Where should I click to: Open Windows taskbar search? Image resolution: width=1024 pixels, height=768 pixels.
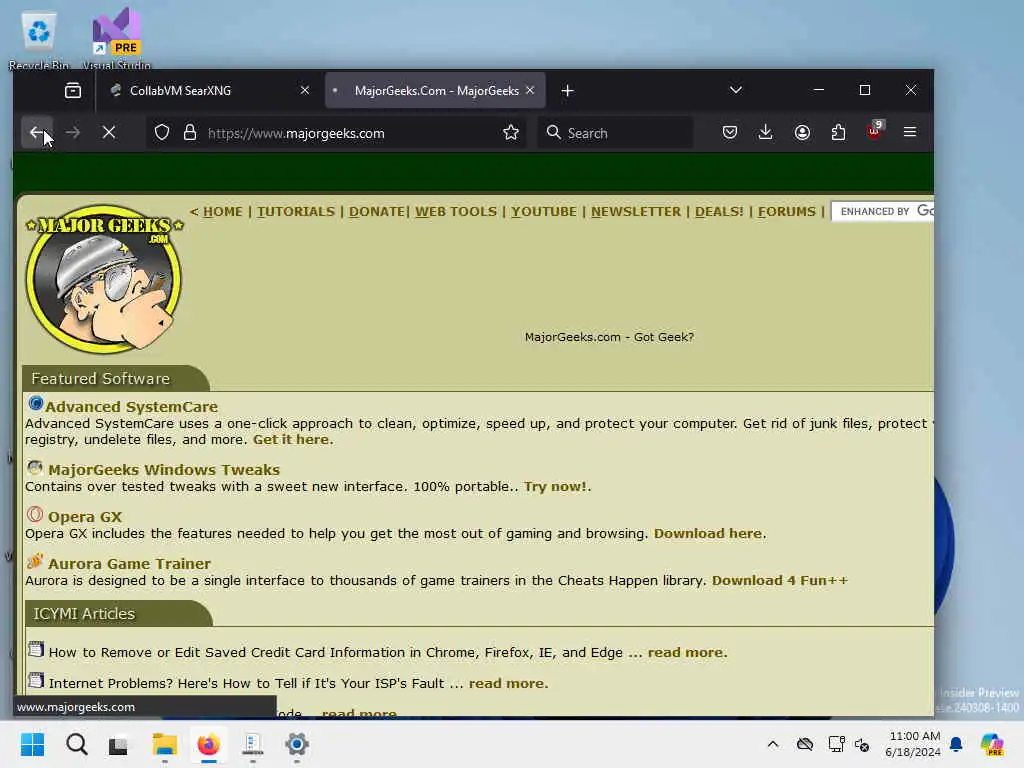click(76, 744)
